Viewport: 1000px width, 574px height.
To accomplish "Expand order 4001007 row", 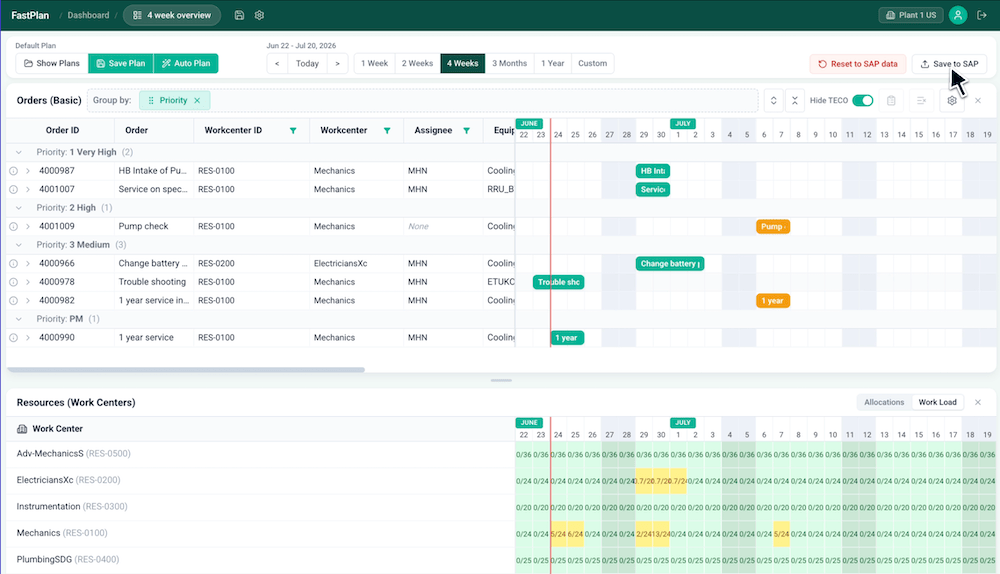I will (x=27, y=189).
